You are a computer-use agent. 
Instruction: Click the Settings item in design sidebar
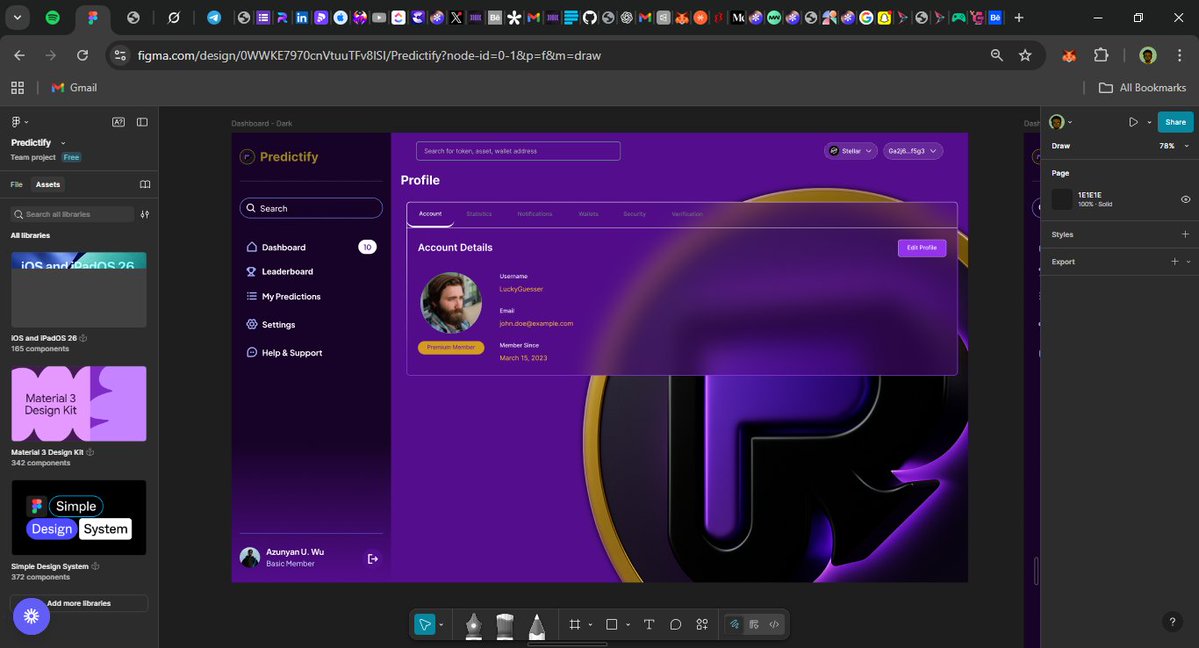pos(271,324)
